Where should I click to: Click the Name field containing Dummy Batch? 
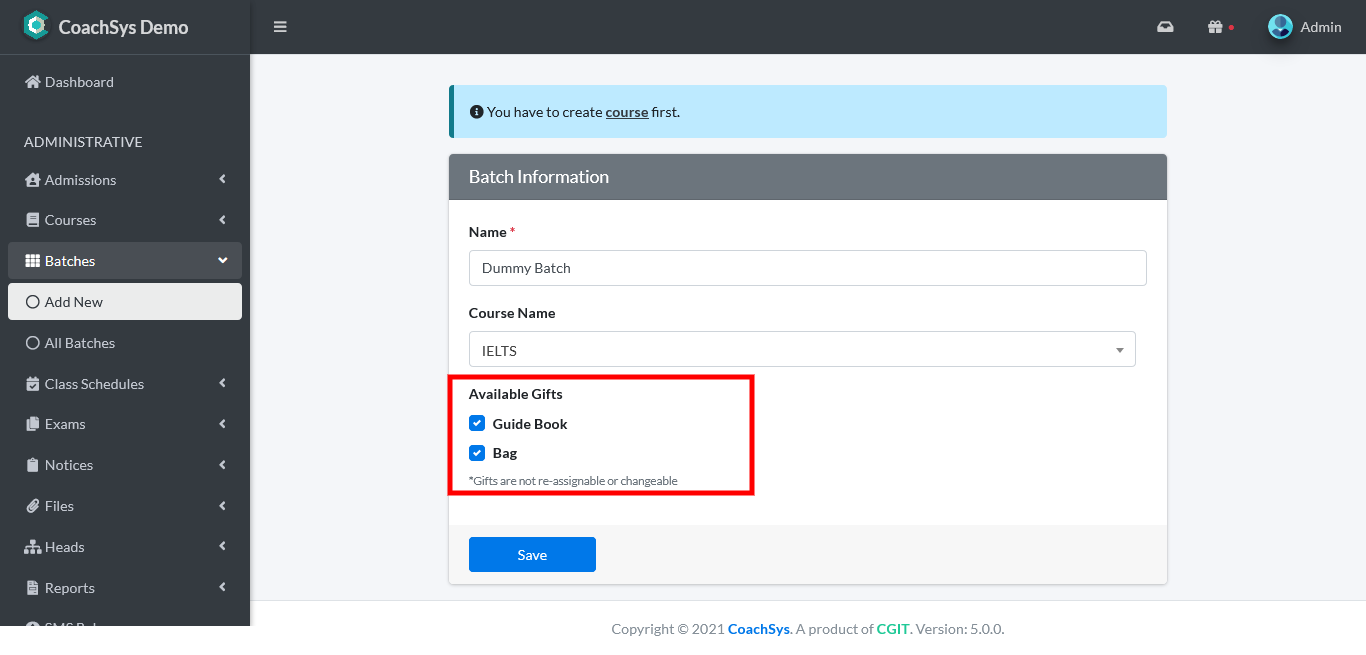pos(807,268)
